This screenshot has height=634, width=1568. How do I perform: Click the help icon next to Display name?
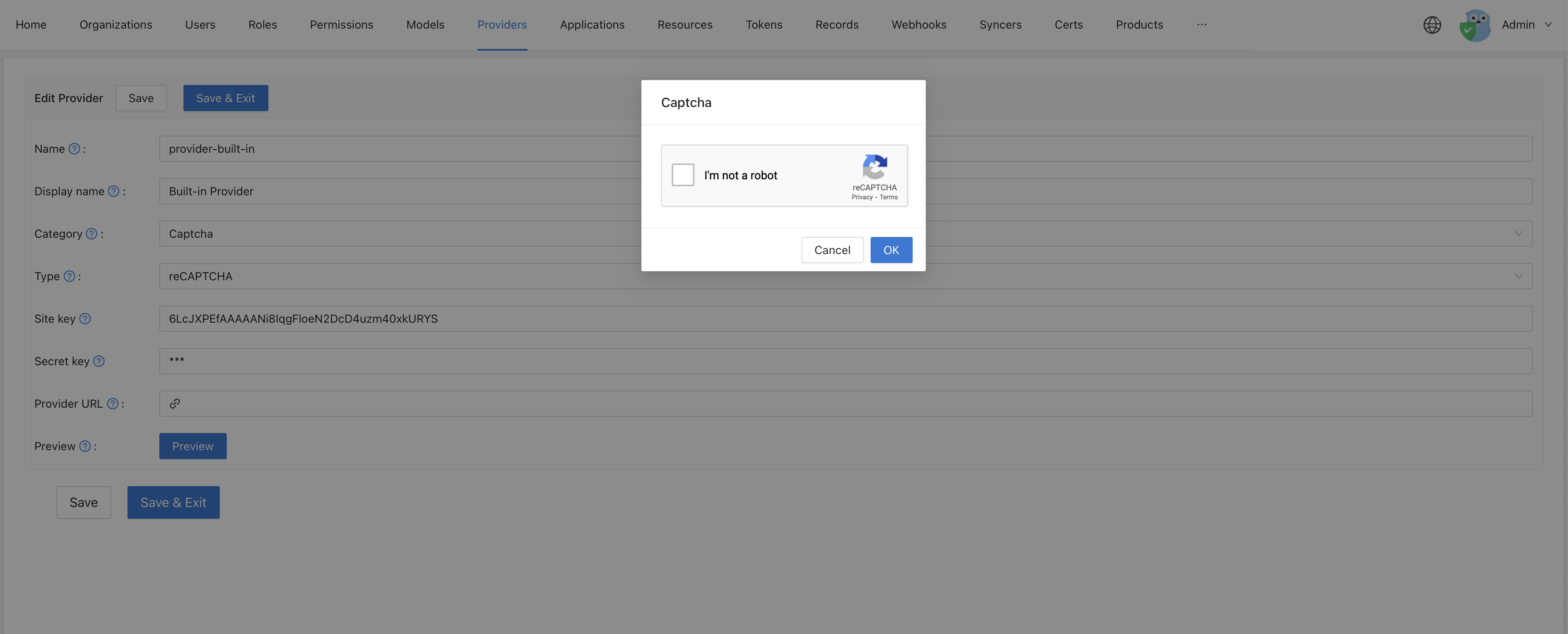tap(113, 191)
